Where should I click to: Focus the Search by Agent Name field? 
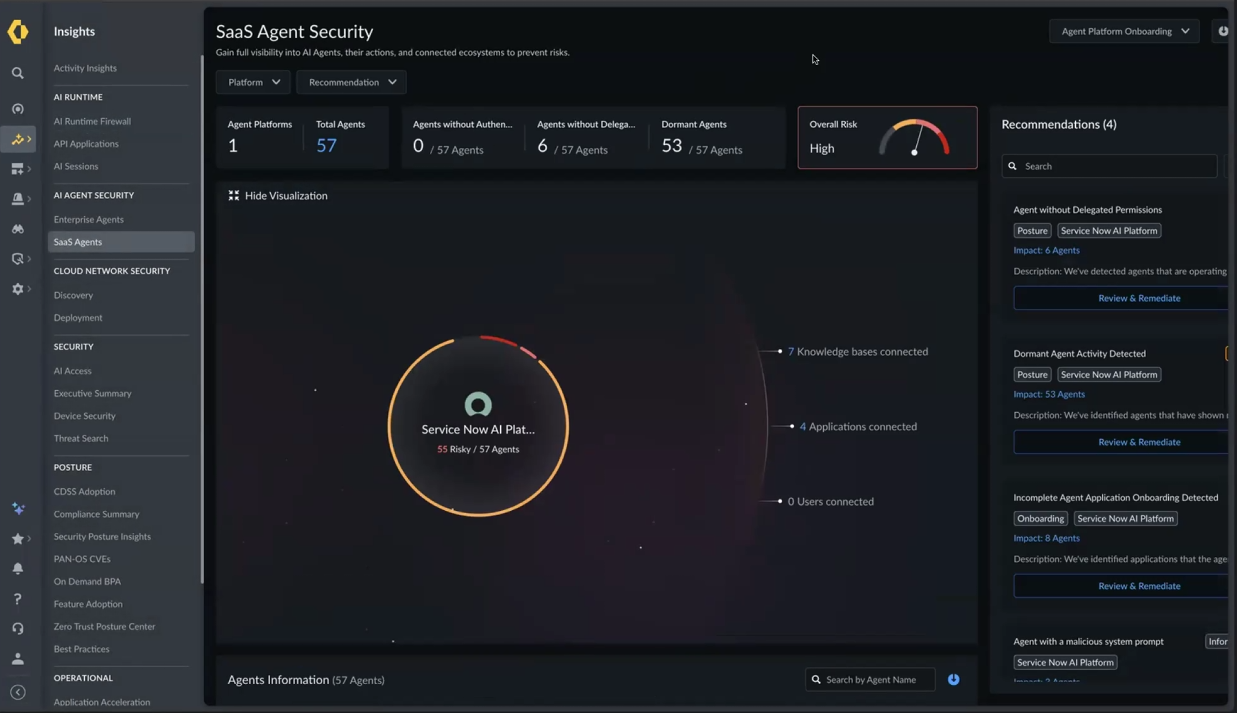[x=870, y=680]
